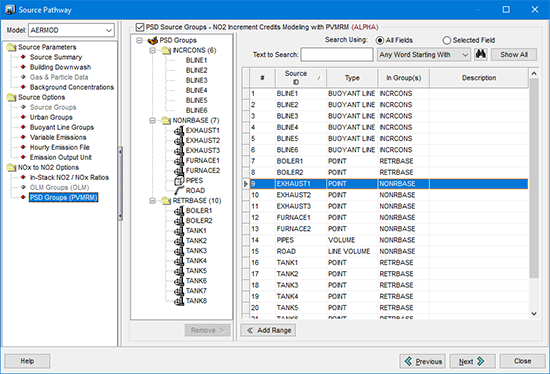
Task: Click the INCRCONS folder icon
Action: pyautogui.click(x=166, y=51)
